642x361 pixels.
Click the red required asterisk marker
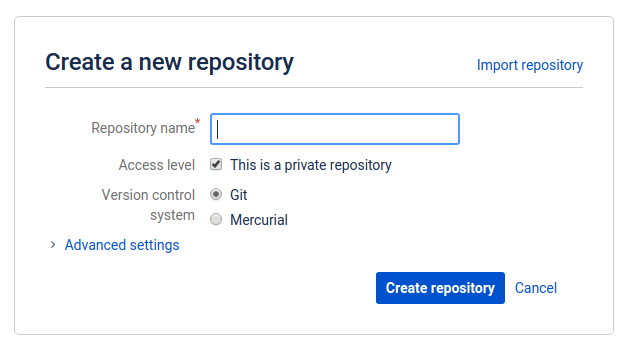pyautogui.click(x=198, y=122)
